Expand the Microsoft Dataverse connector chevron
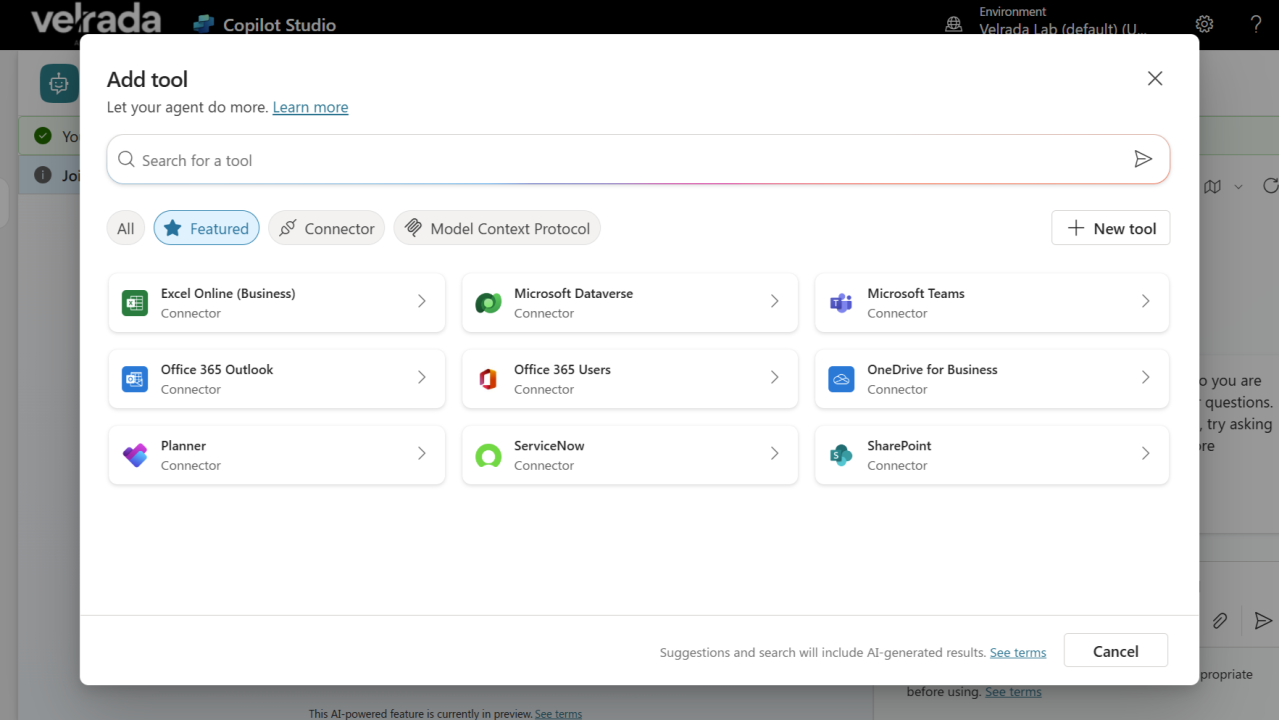The width and height of the screenshot is (1279, 720). coord(774,302)
